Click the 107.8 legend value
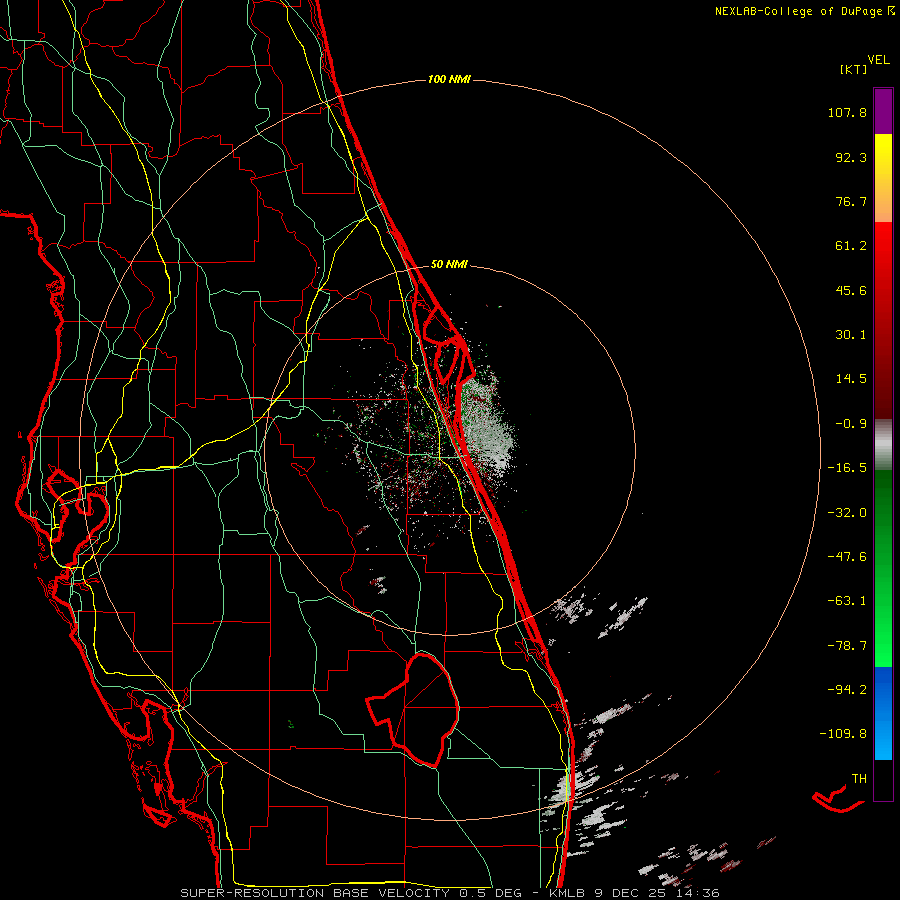The width and height of the screenshot is (900, 900). tap(847, 112)
